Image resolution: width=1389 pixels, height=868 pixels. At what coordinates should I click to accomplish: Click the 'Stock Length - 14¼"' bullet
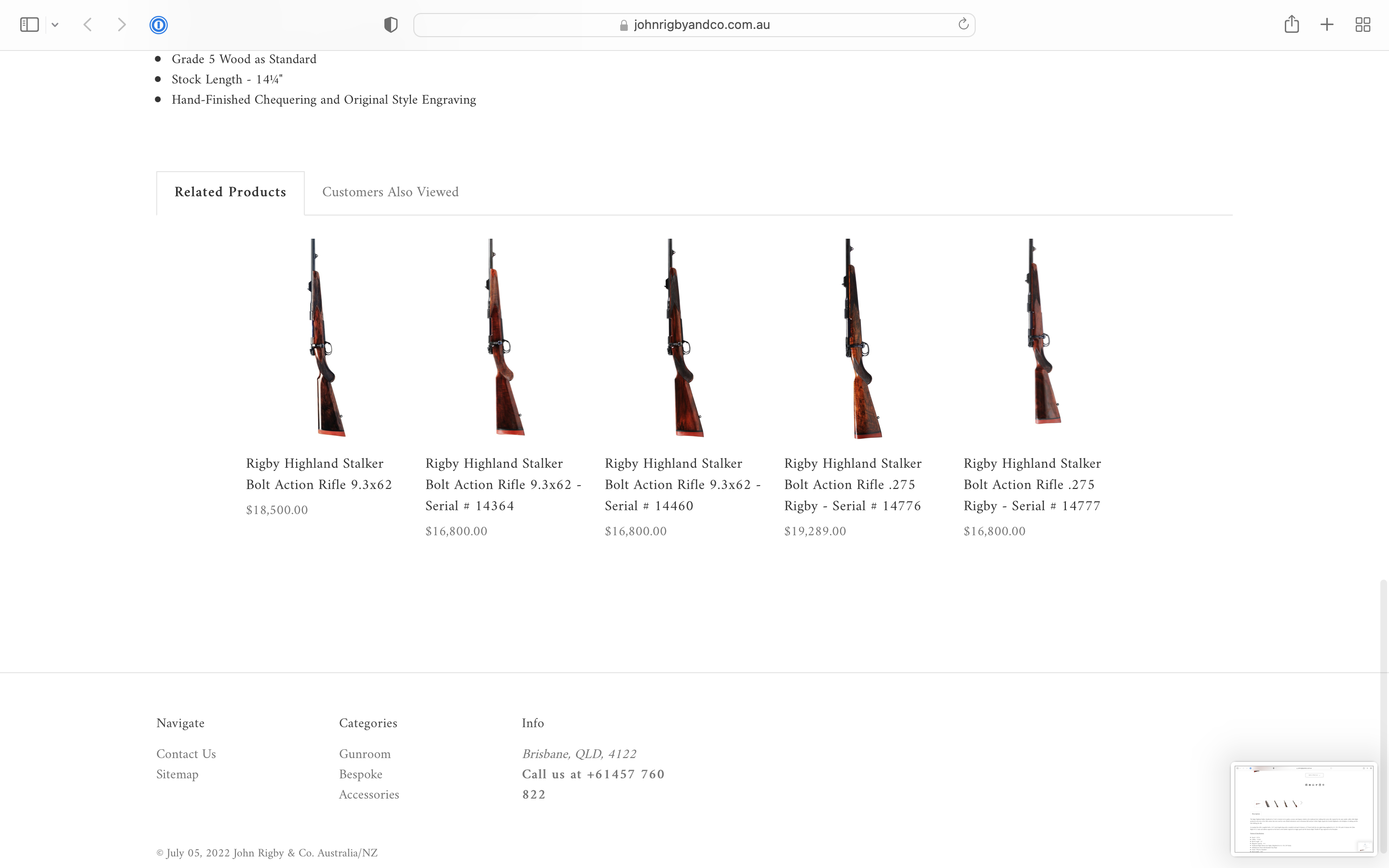(227, 79)
